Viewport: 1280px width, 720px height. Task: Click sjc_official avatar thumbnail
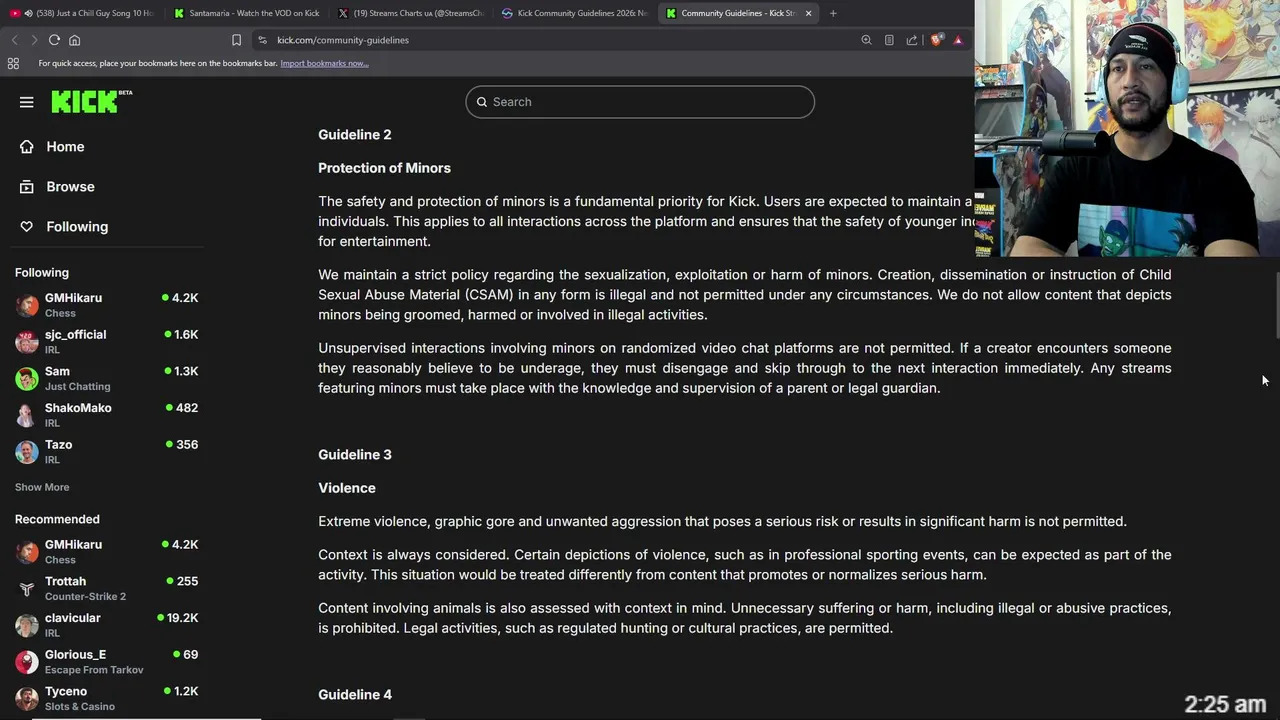pos(27,342)
